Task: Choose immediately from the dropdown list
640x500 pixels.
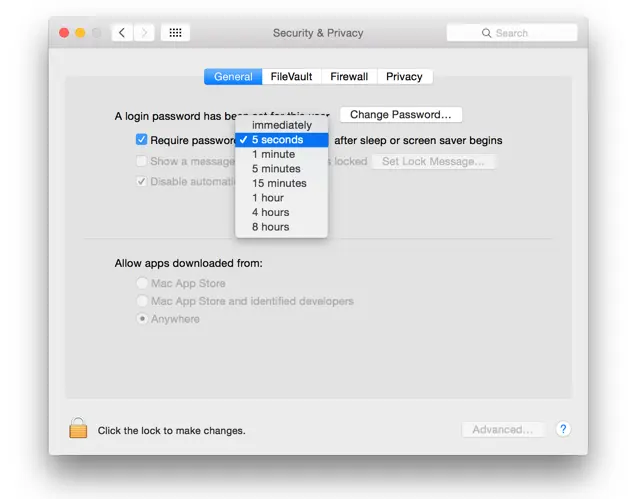Action: 282,125
